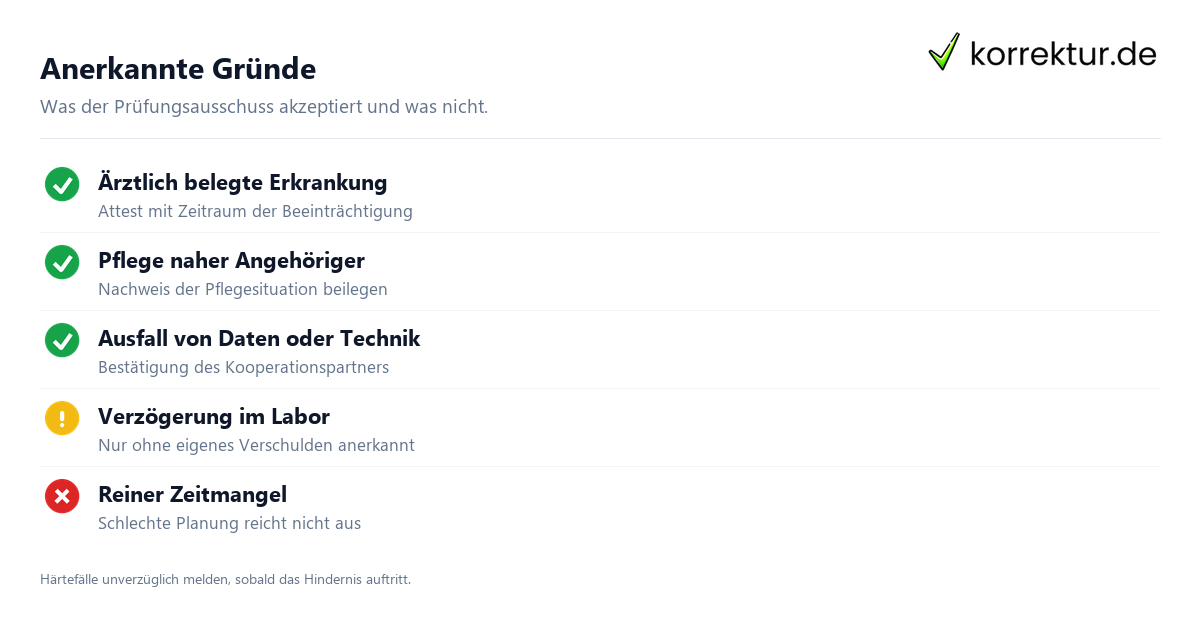Image resolution: width=1200 pixels, height=630 pixels.
Task: Select the Pflege naher Angehöriger heading
Action: pos(231,261)
